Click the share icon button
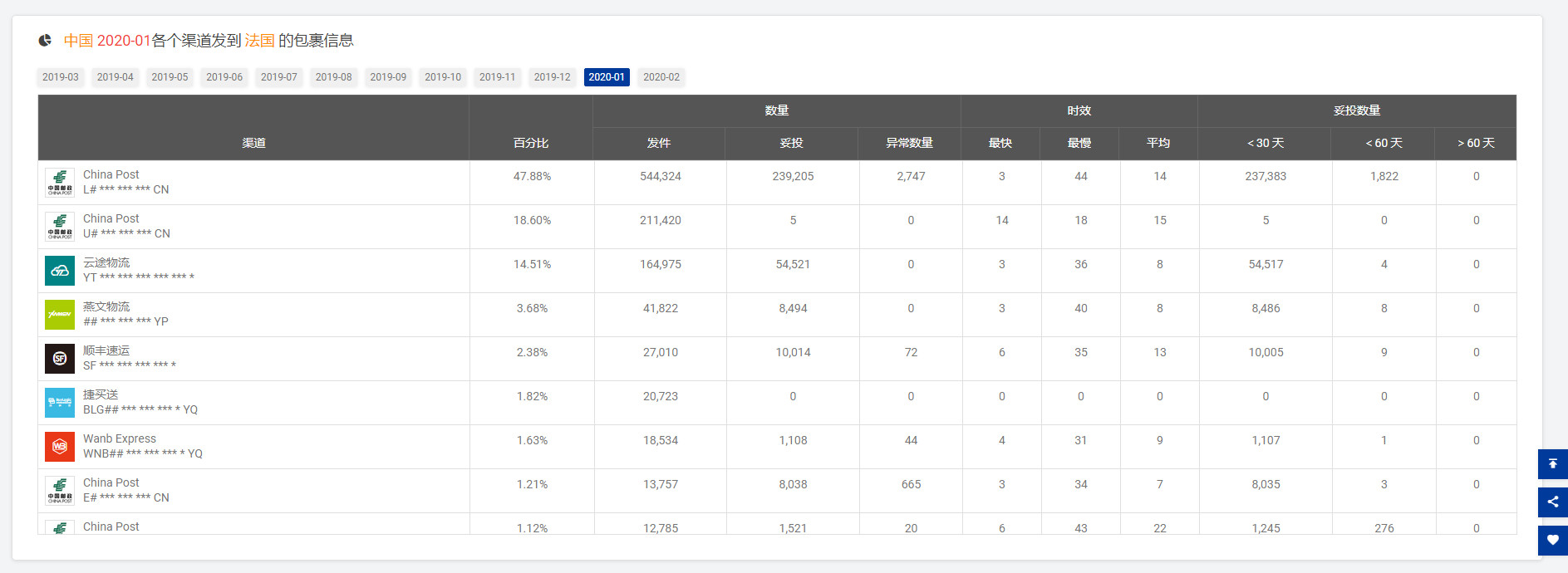Image resolution: width=1568 pixels, height=573 pixels. click(1553, 502)
